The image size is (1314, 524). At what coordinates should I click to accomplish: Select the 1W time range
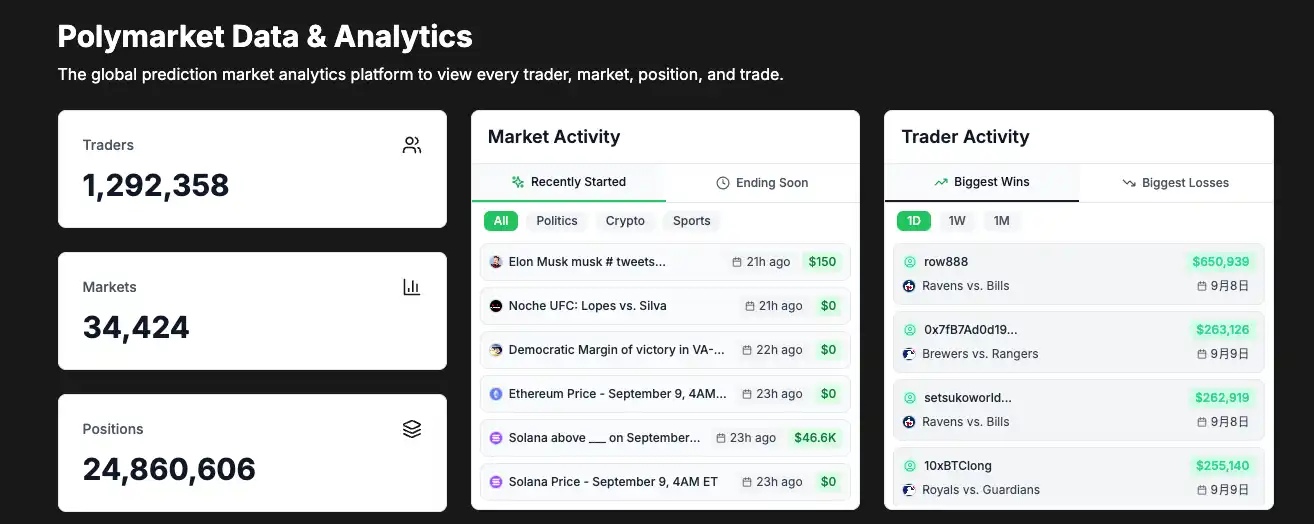pos(957,221)
